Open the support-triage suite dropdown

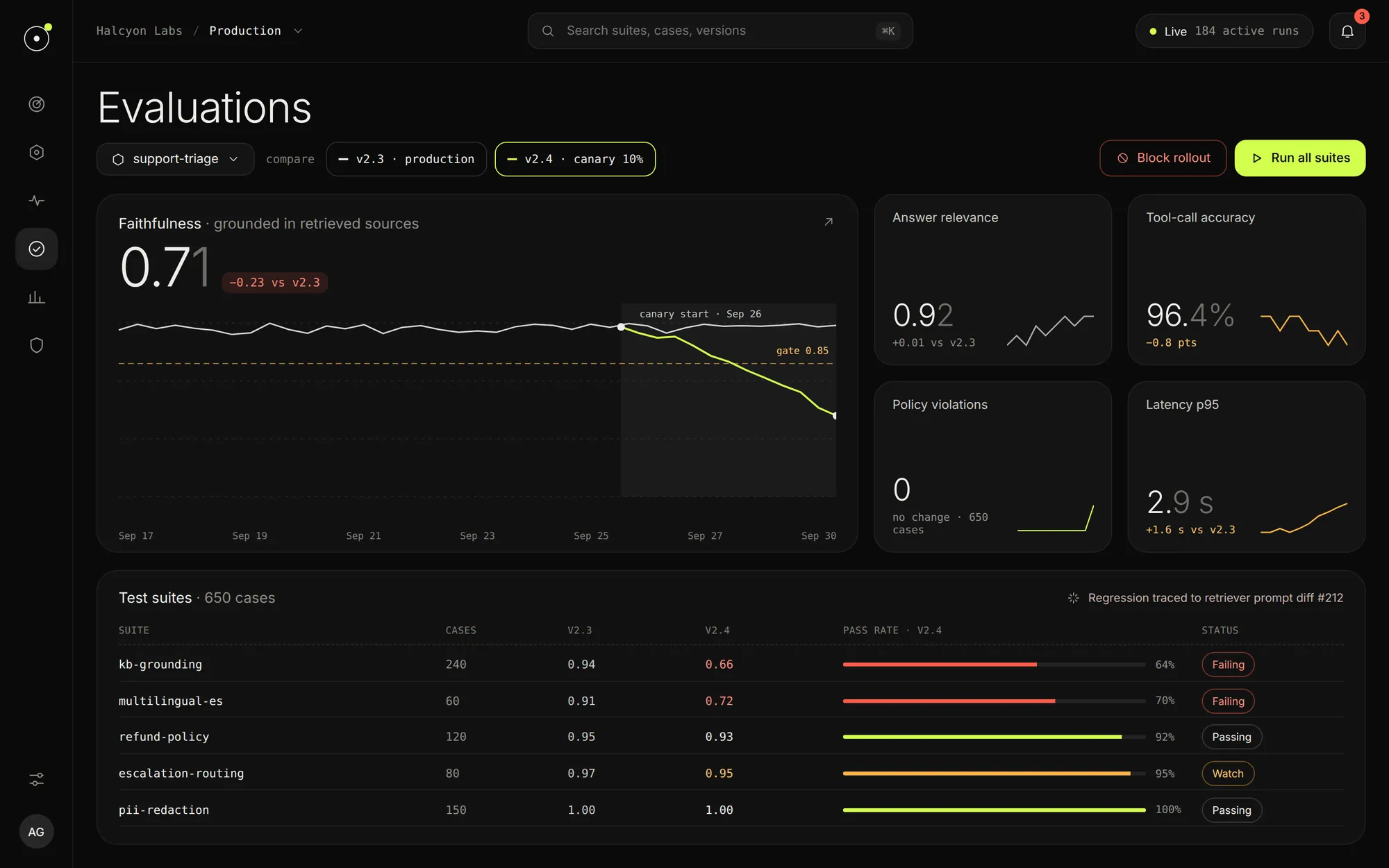coord(176,159)
